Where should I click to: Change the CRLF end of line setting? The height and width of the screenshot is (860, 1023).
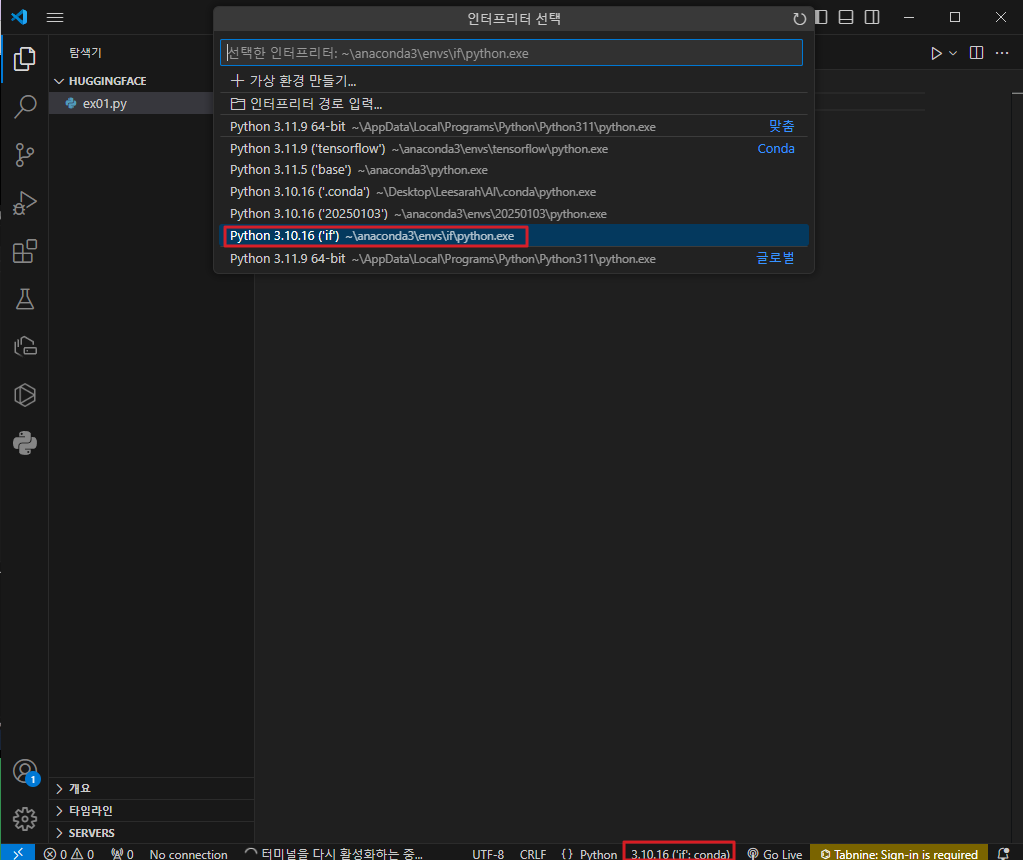533,853
